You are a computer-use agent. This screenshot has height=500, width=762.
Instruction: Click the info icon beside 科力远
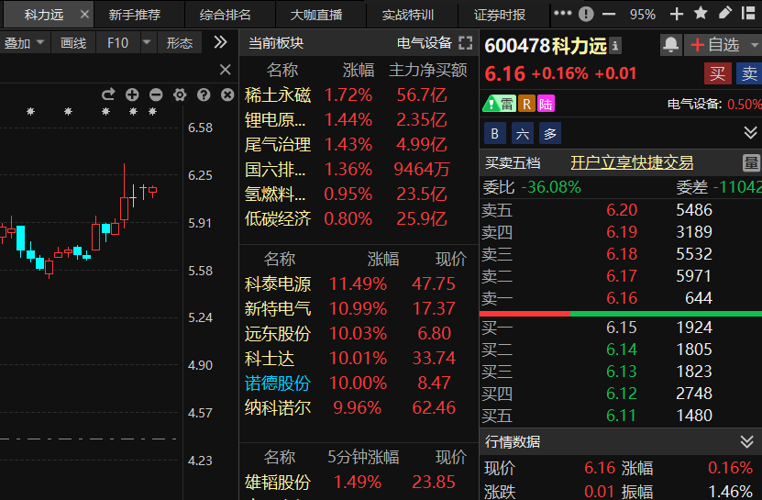pyautogui.click(x=615, y=46)
